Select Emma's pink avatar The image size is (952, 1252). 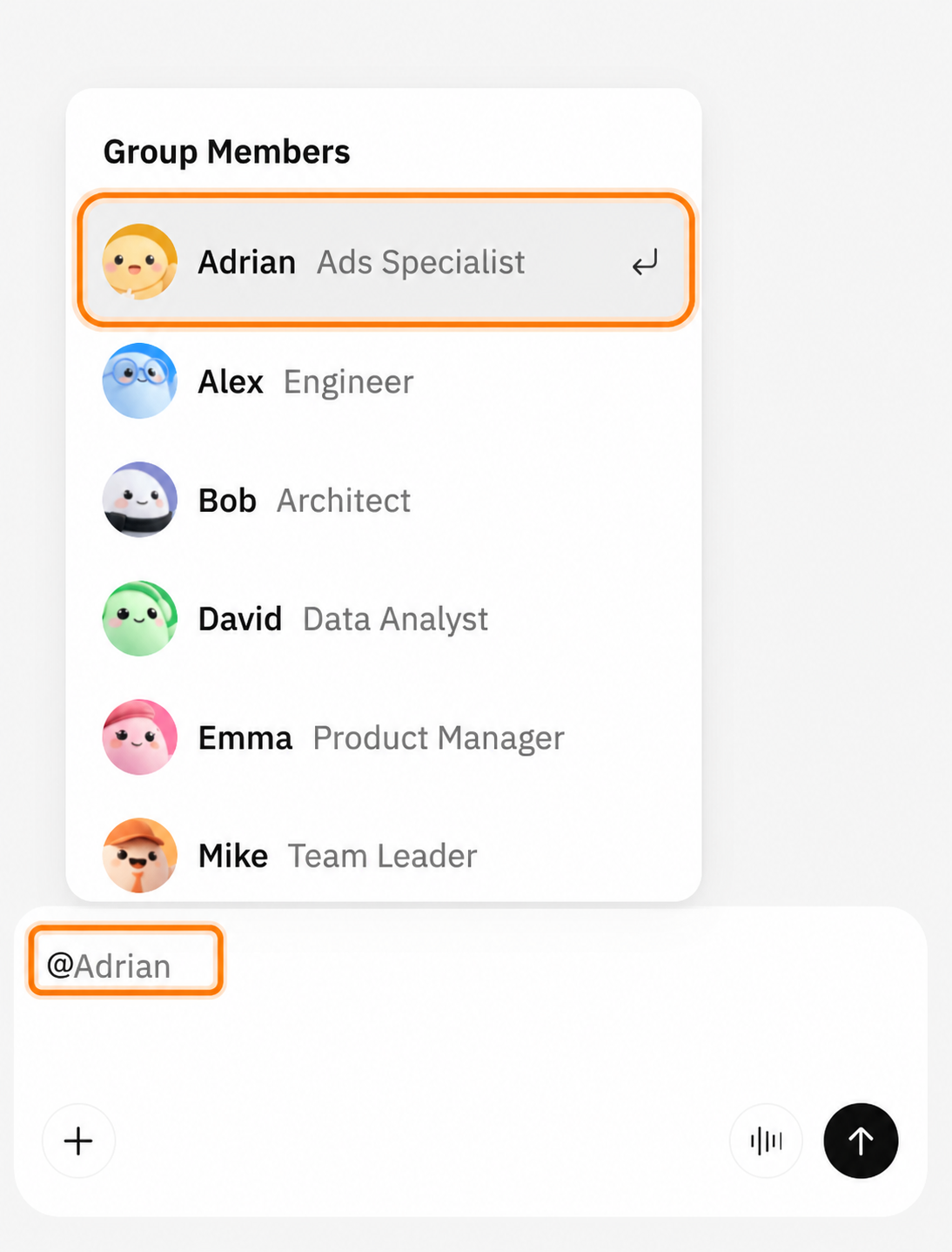point(140,737)
